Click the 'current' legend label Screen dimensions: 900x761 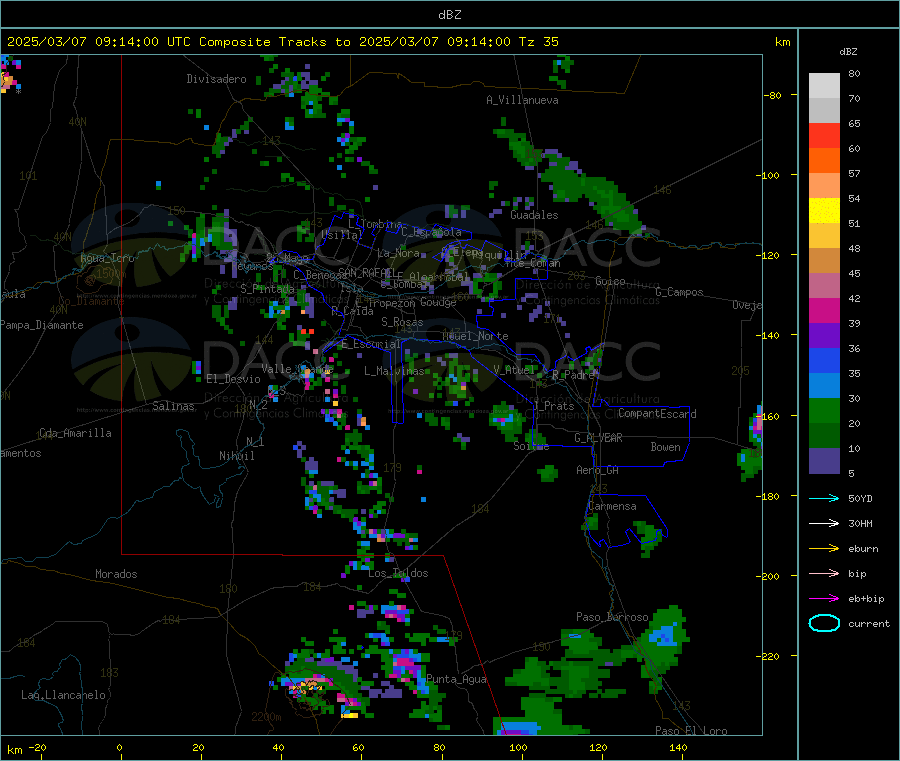[x=868, y=623]
